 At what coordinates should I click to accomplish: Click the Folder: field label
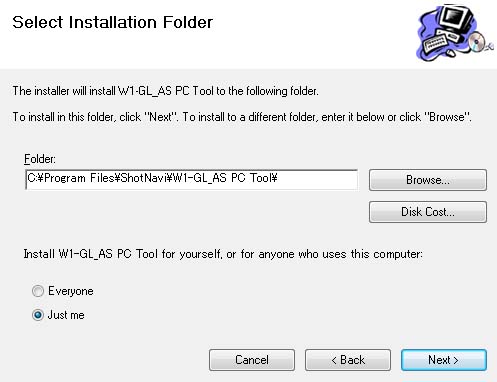pyautogui.click(x=40, y=159)
